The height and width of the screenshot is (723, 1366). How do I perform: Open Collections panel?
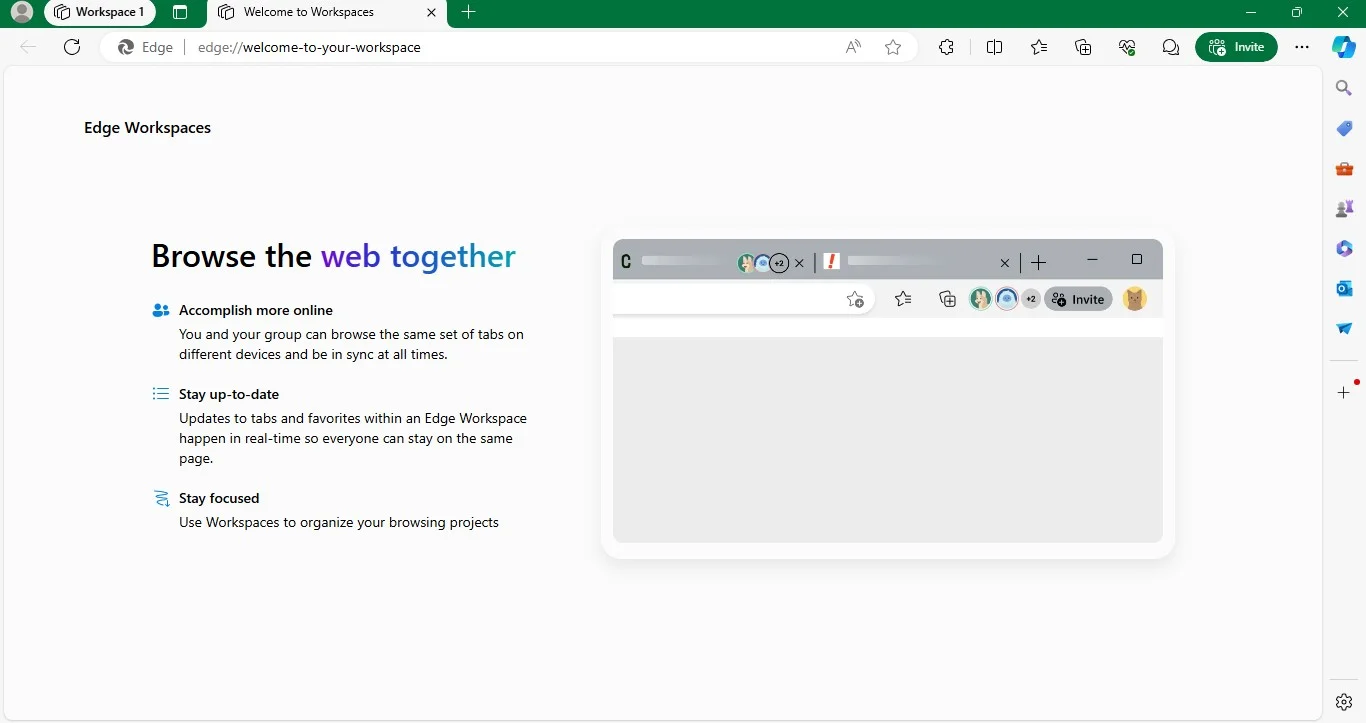[1083, 47]
